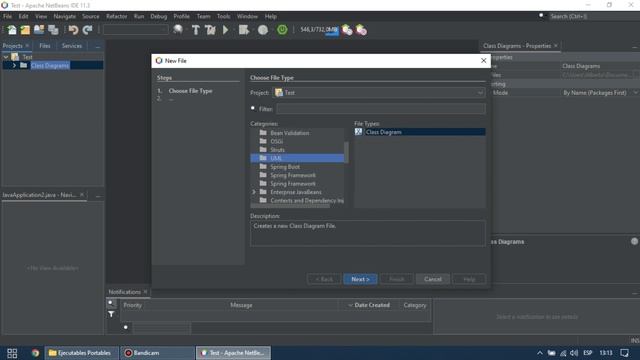Click the memory usage bar in toolbar
Screen dimensions: 640x360
pyautogui.click(x=319, y=30)
